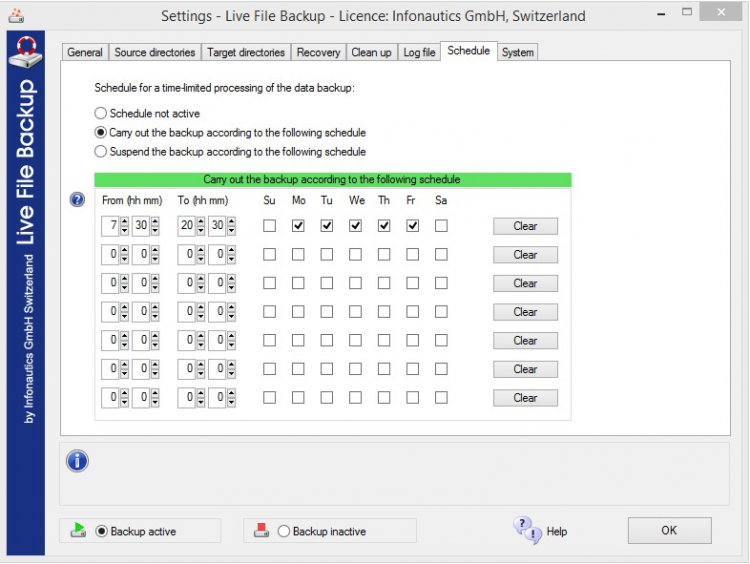Screen dimensions: 750x564
Task: Clear the fourth schedule row
Action: tap(525, 312)
